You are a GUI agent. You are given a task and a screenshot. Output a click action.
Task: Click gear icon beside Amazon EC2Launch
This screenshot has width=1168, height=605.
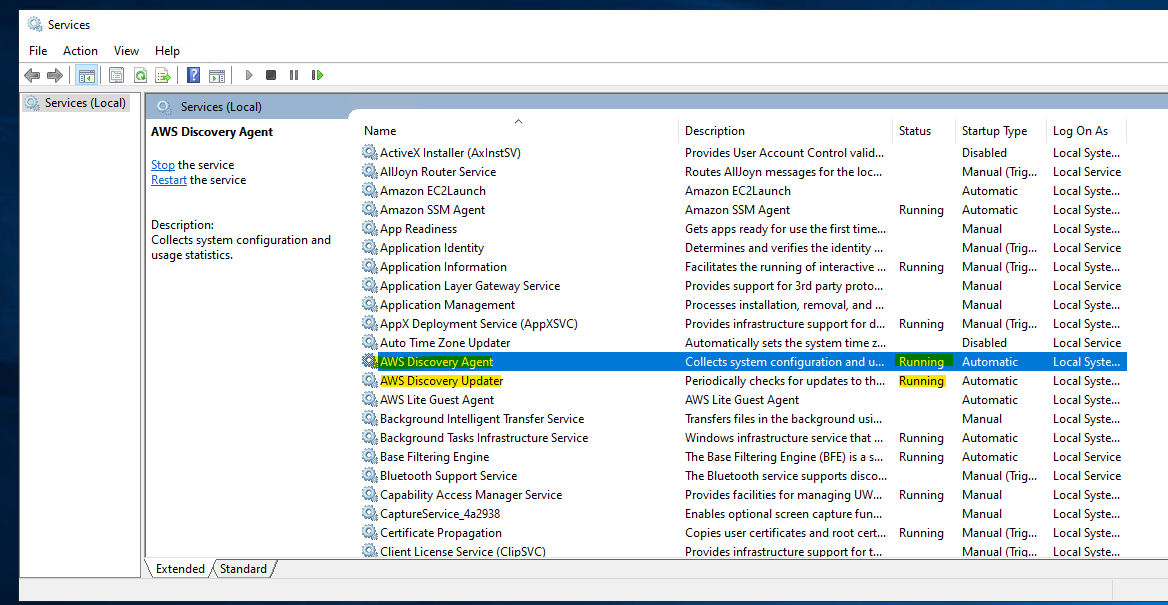click(369, 191)
